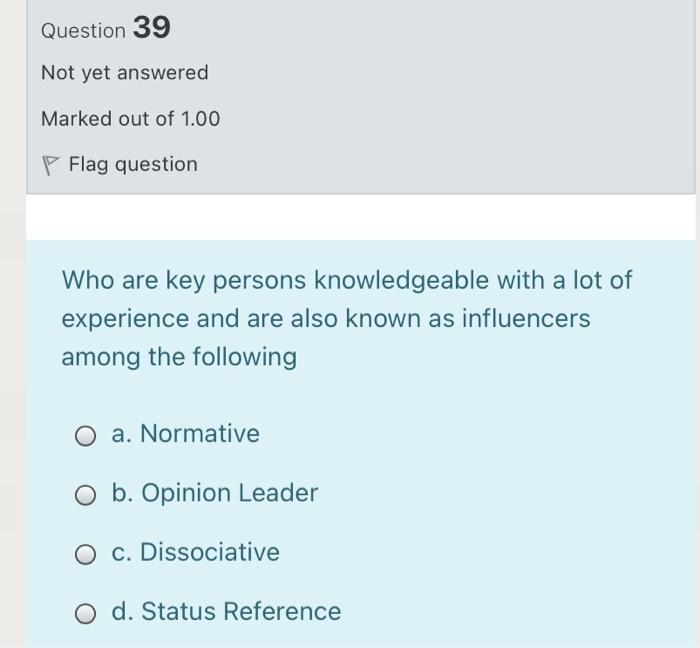The height and width of the screenshot is (648, 700).
Task: Click the 'a. Normative' answer label
Action: 186,434
